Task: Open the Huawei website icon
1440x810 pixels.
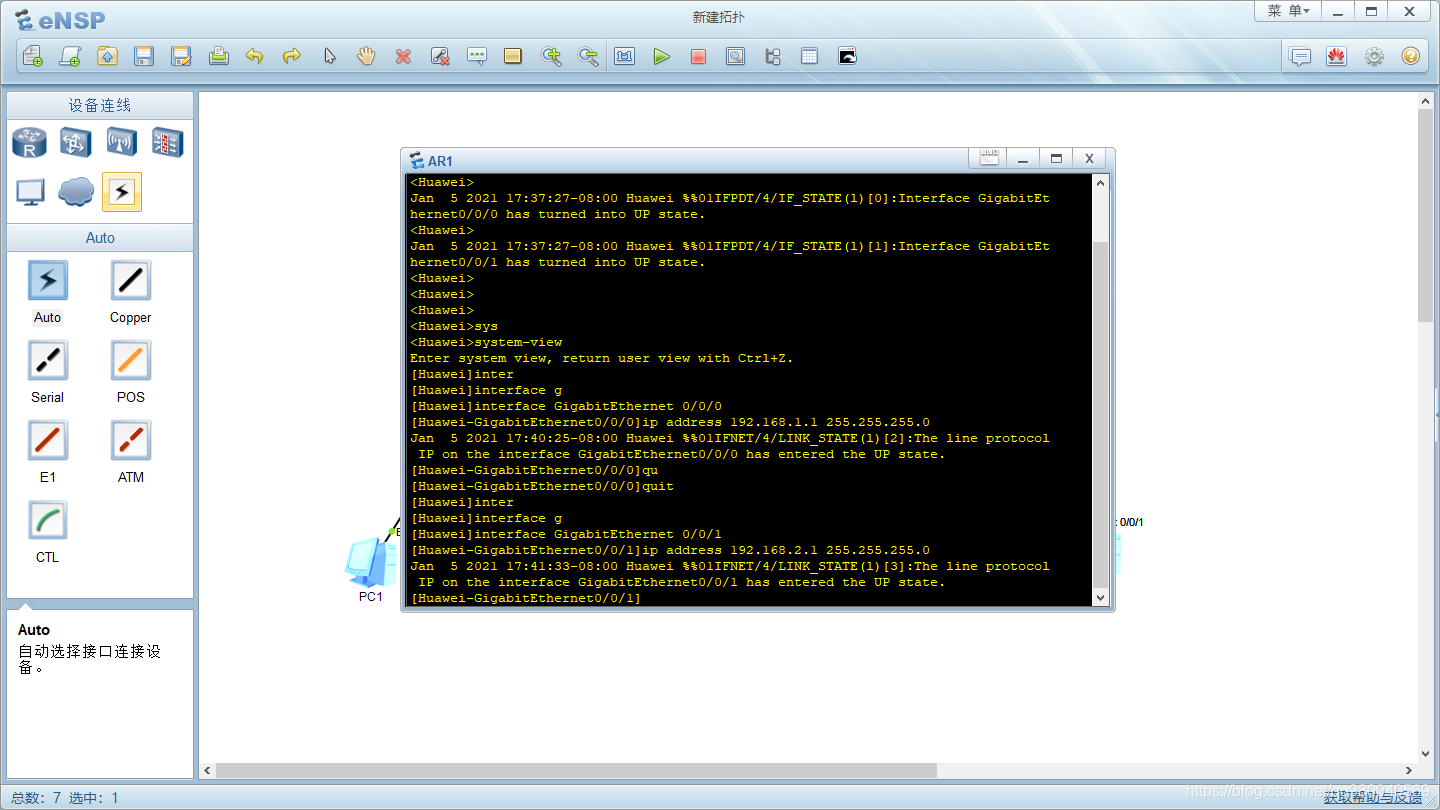Action: [1337, 57]
